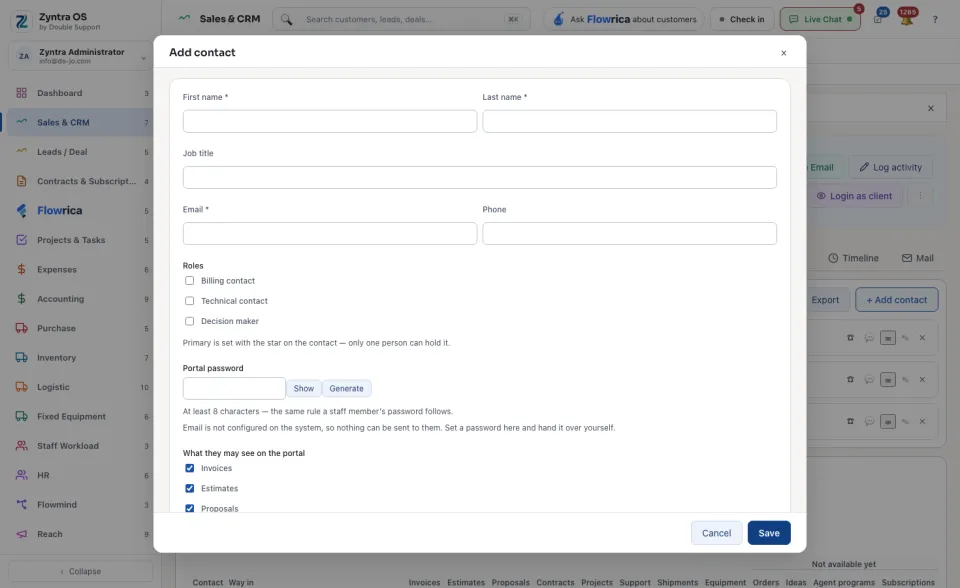960x588 pixels.
Task: Click the Subscriptions column header at bottom
Action: tap(908, 582)
